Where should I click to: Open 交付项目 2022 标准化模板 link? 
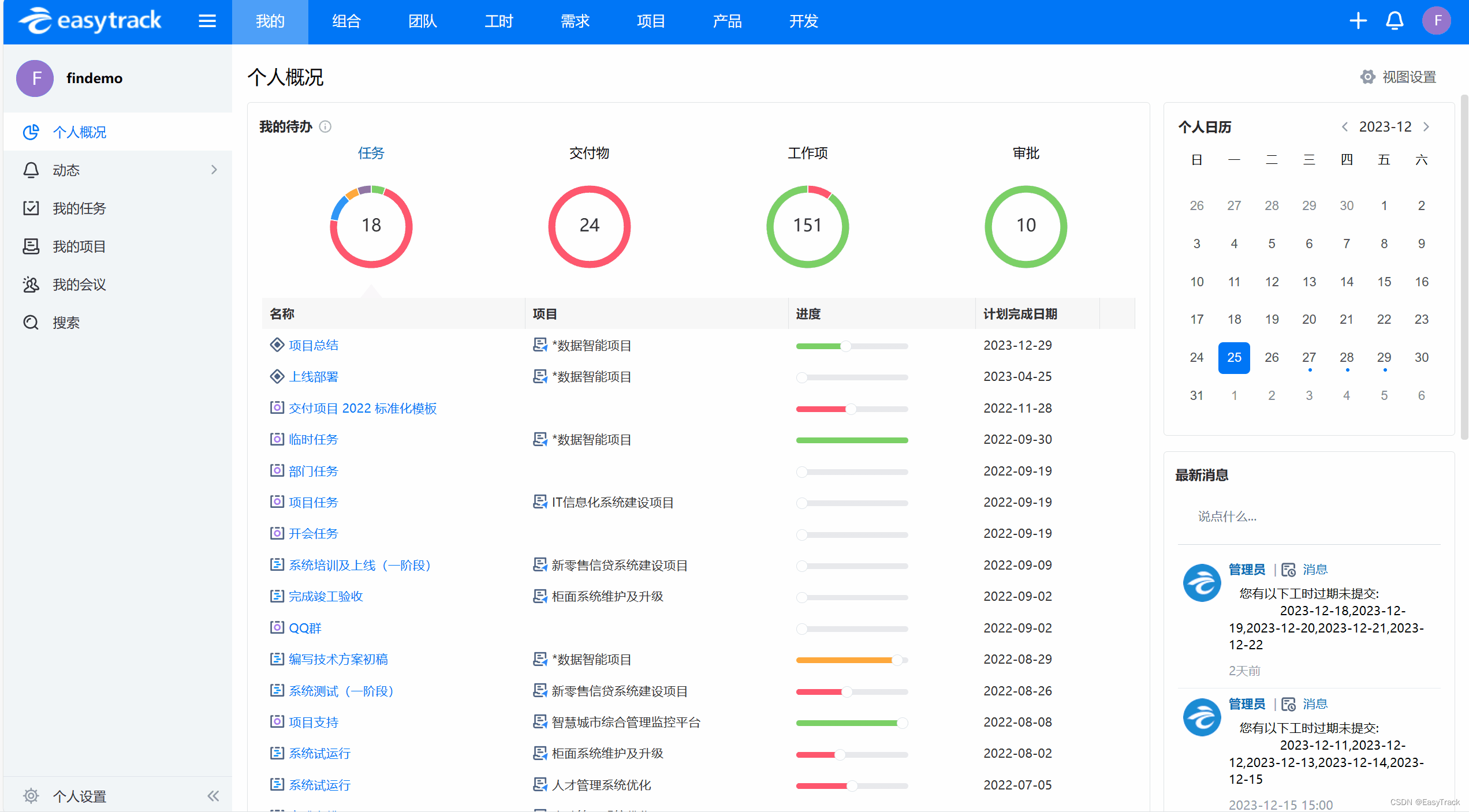(362, 409)
